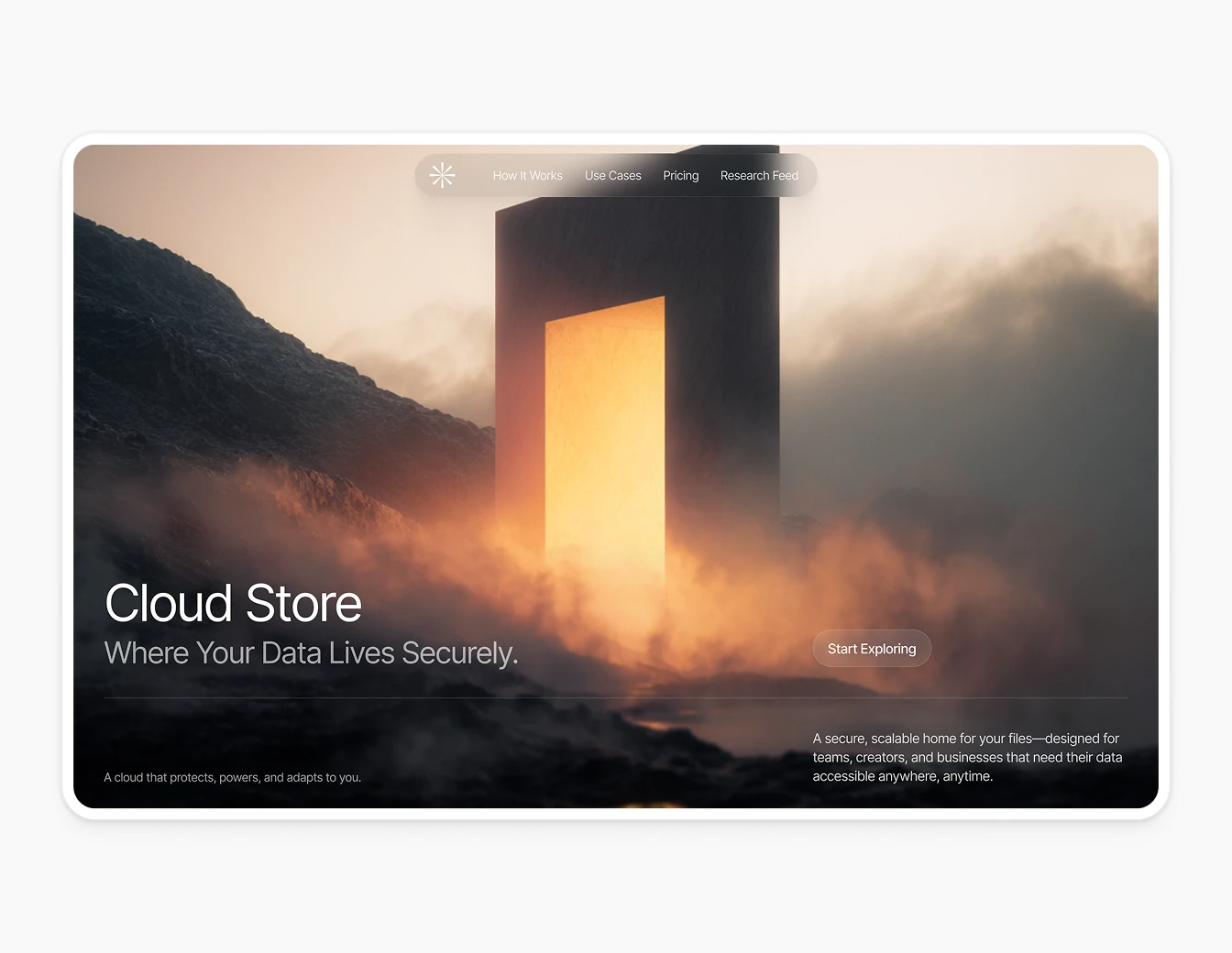Image resolution: width=1232 pixels, height=953 pixels.
Task: Click the description paragraph about secure scalable storage
Action: [967, 757]
